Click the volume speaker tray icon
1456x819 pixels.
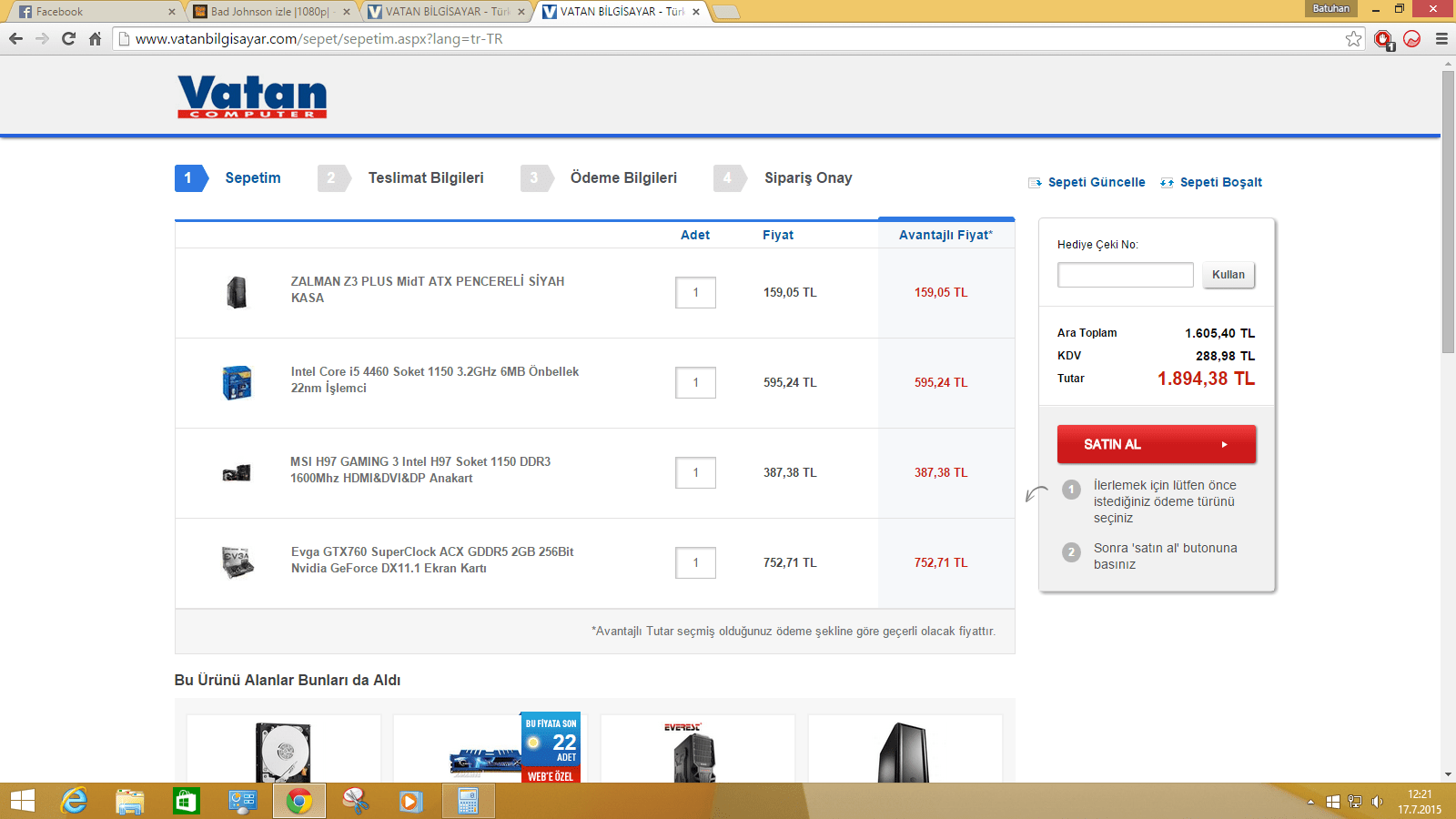pyautogui.click(x=1377, y=802)
